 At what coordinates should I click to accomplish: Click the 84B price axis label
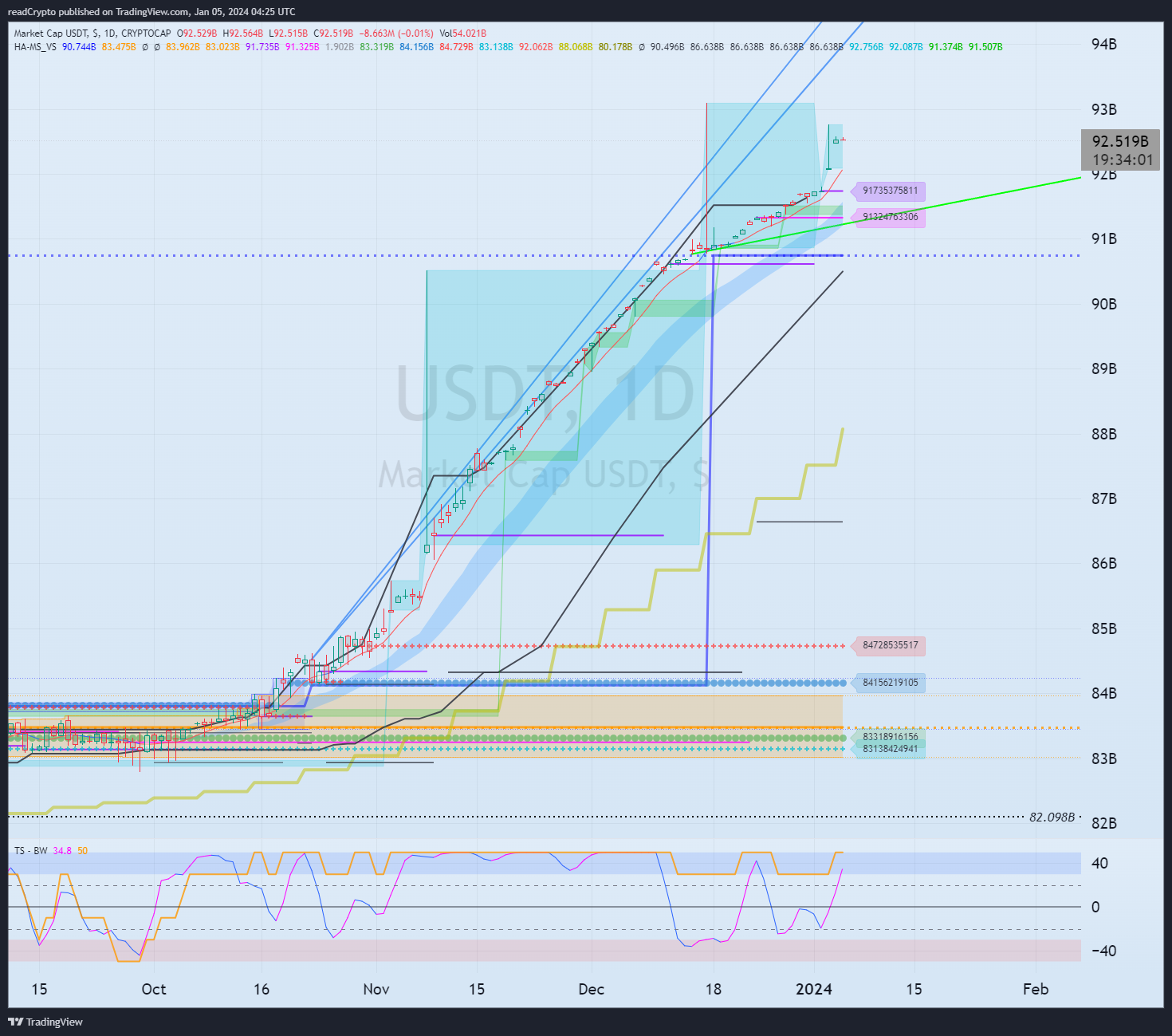point(1104,693)
